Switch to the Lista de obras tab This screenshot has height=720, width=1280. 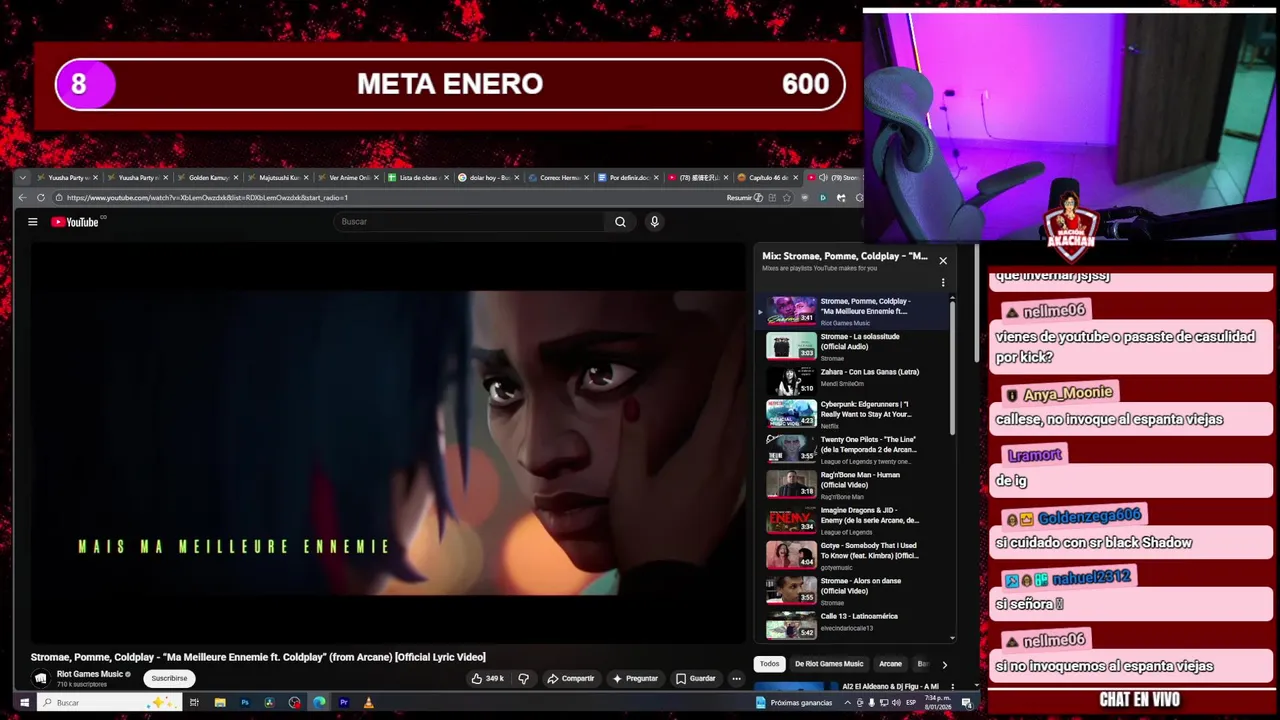(418, 178)
